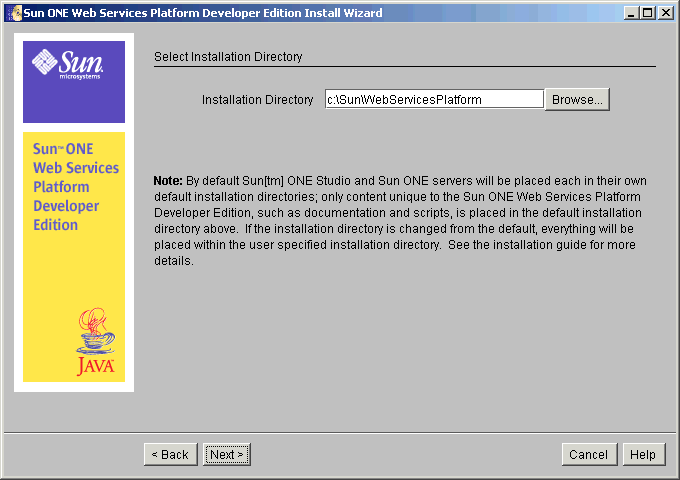This screenshot has height=480, width=680.
Task: Click the Browse... button
Action: (x=577, y=100)
